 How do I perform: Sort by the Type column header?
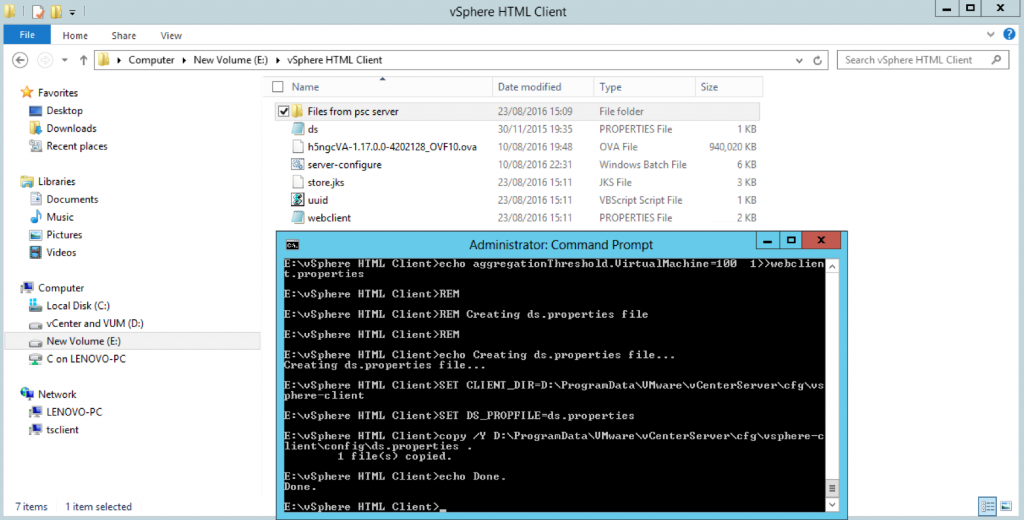(x=610, y=87)
